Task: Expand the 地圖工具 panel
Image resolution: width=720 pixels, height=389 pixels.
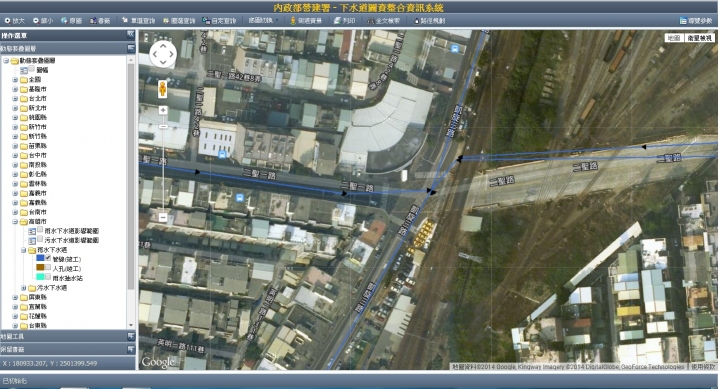Action: click(x=131, y=336)
